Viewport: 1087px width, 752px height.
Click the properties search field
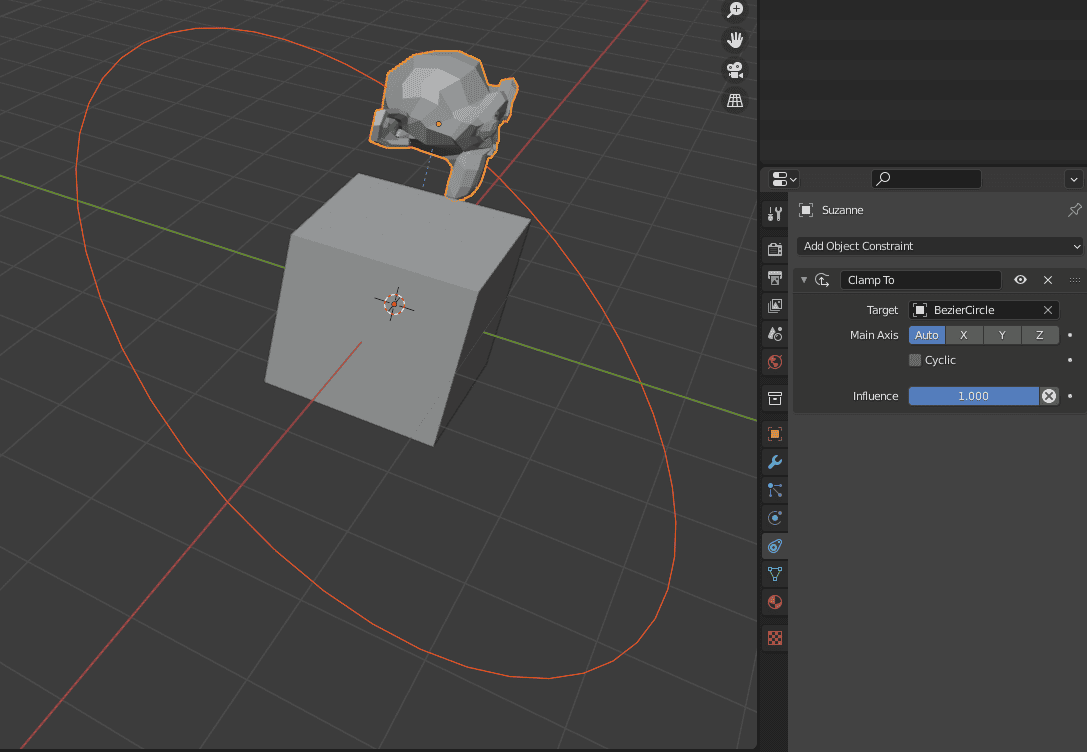926,178
